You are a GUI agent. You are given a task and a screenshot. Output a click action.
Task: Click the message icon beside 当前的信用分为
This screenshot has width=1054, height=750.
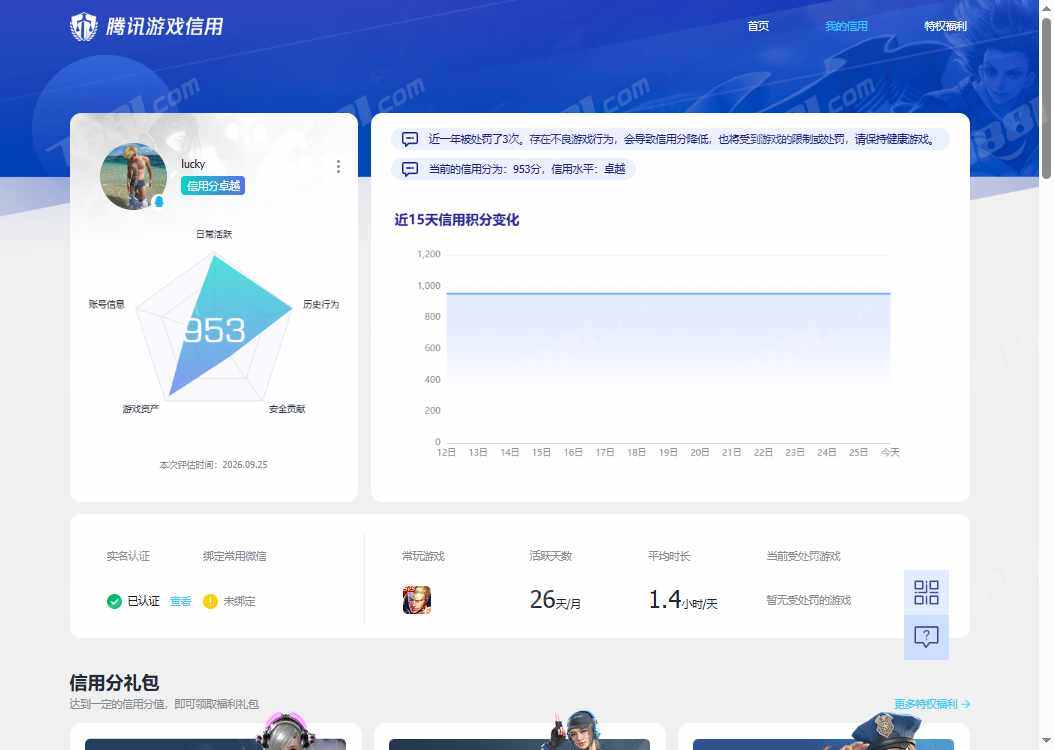click(x=409, y=169)
